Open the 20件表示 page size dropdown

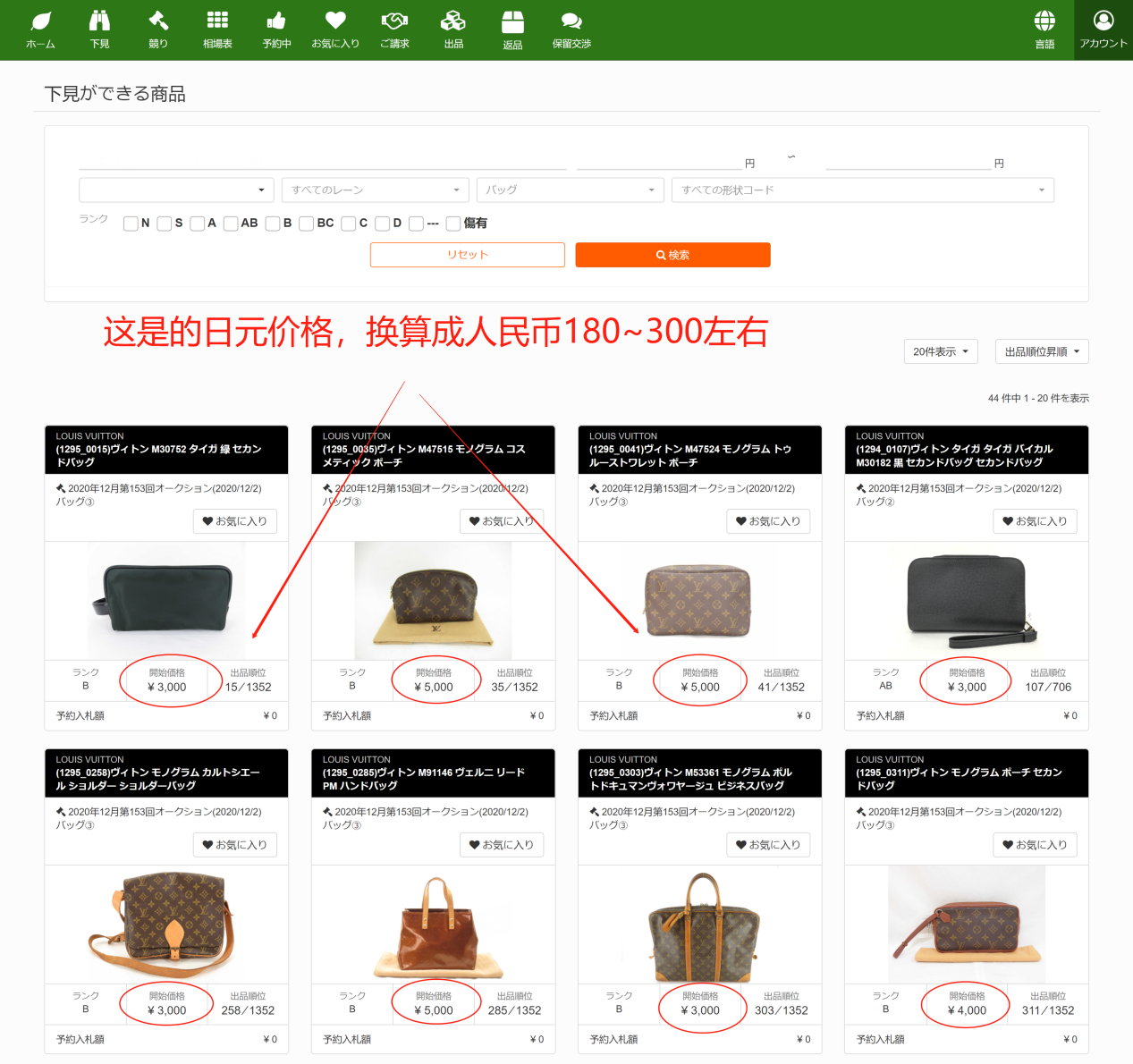click(x=941, y=351)
